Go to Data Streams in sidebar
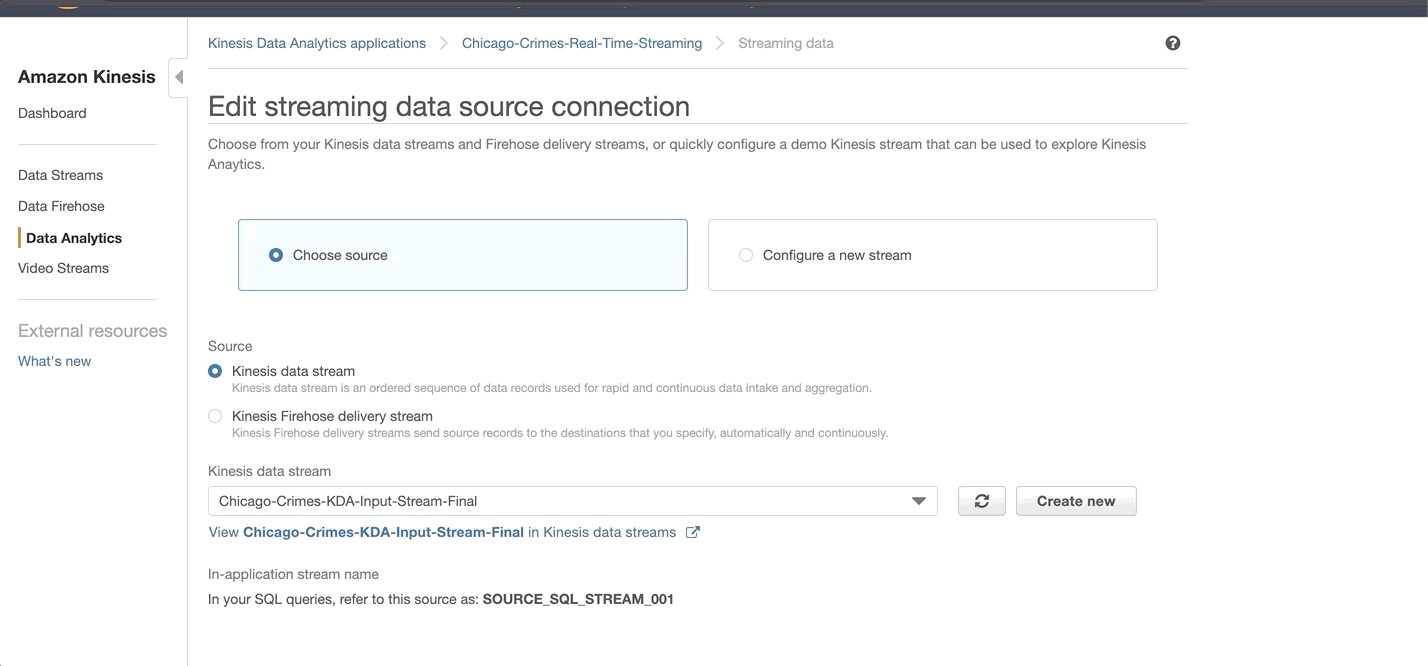 60,175
